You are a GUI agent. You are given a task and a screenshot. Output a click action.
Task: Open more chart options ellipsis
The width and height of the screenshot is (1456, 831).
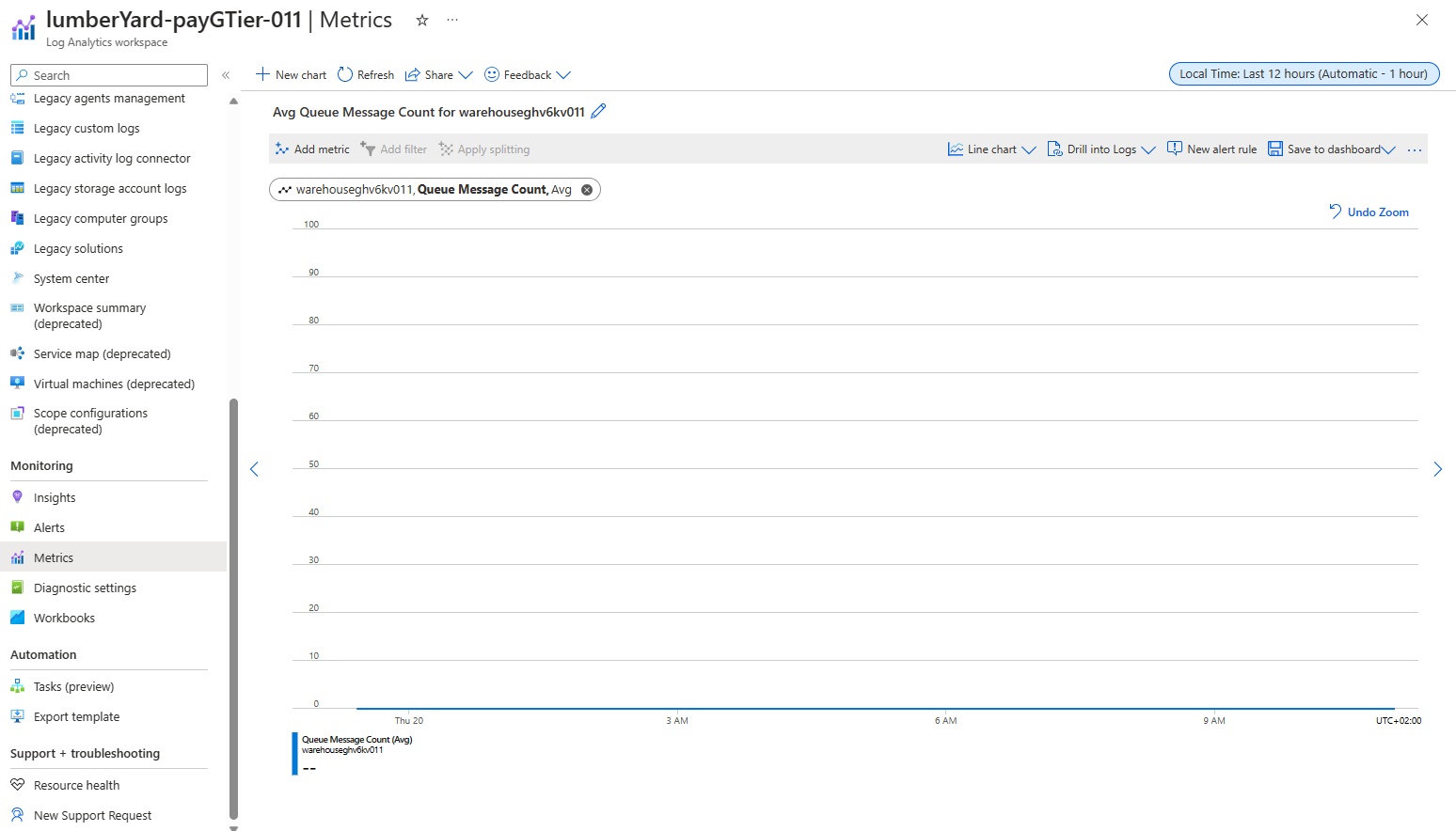[1415, 149]
